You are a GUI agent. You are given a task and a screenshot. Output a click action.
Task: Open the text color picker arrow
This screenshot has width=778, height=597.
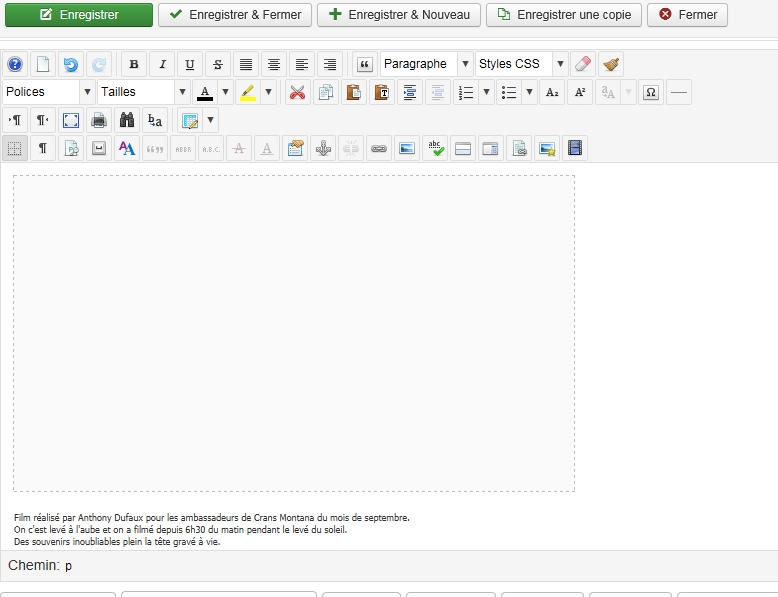tap(225, 92)
